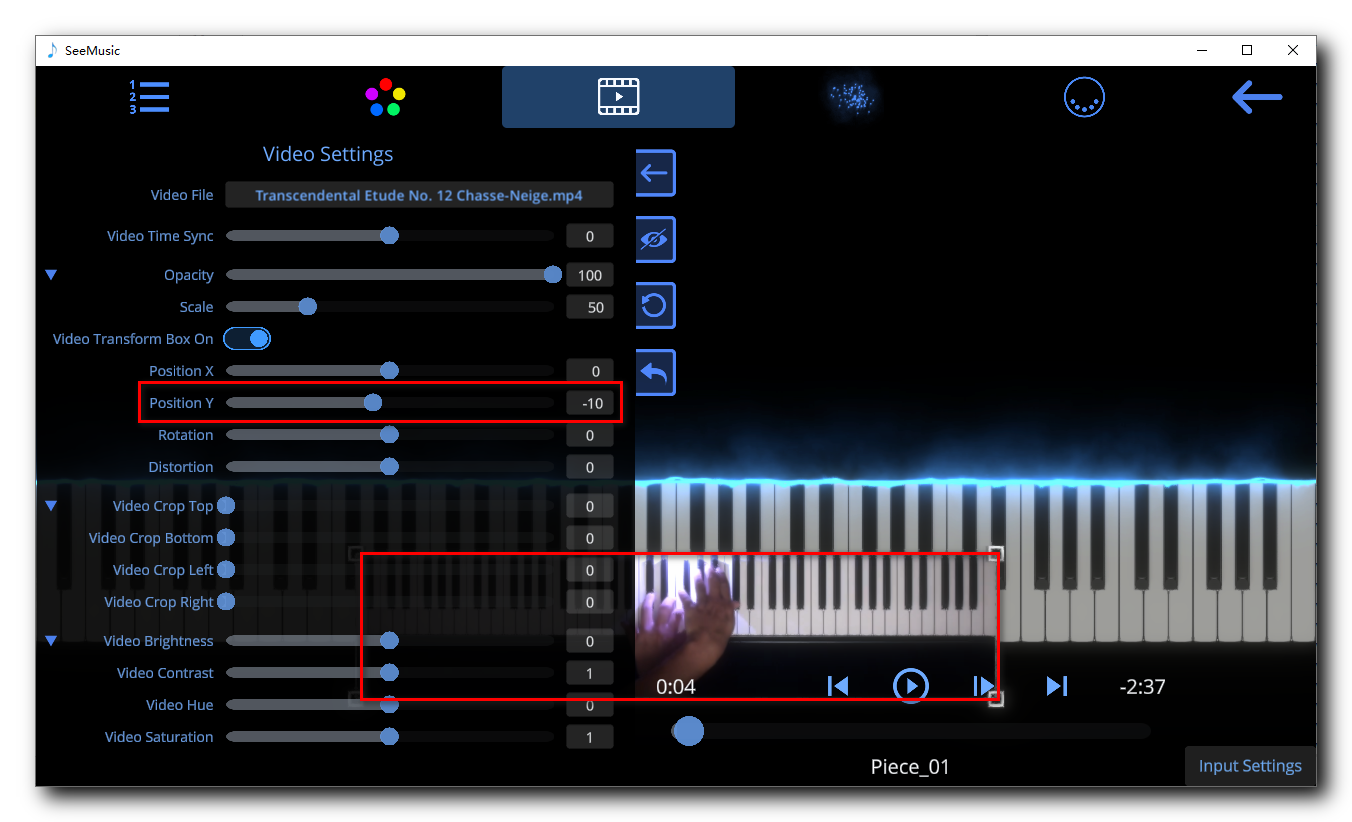Image resolution: width=1352 pixels, height=822 pixels.
Task: Open the Video File selector field
Action: click(x=419, y=195)
